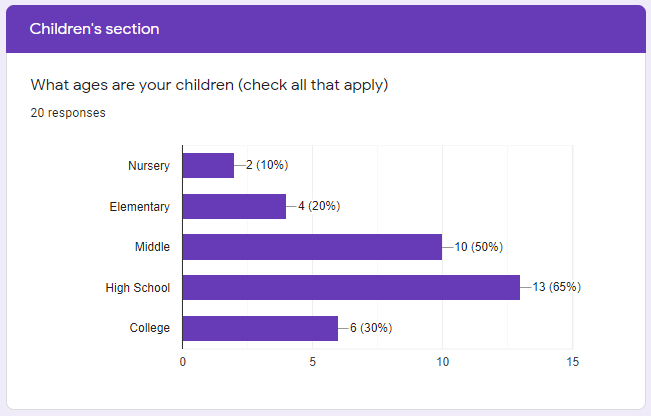Click the 6 (30%) value label
Image resolution: width=651 pixels, height=416 pixels.
(x=371, y=328)
